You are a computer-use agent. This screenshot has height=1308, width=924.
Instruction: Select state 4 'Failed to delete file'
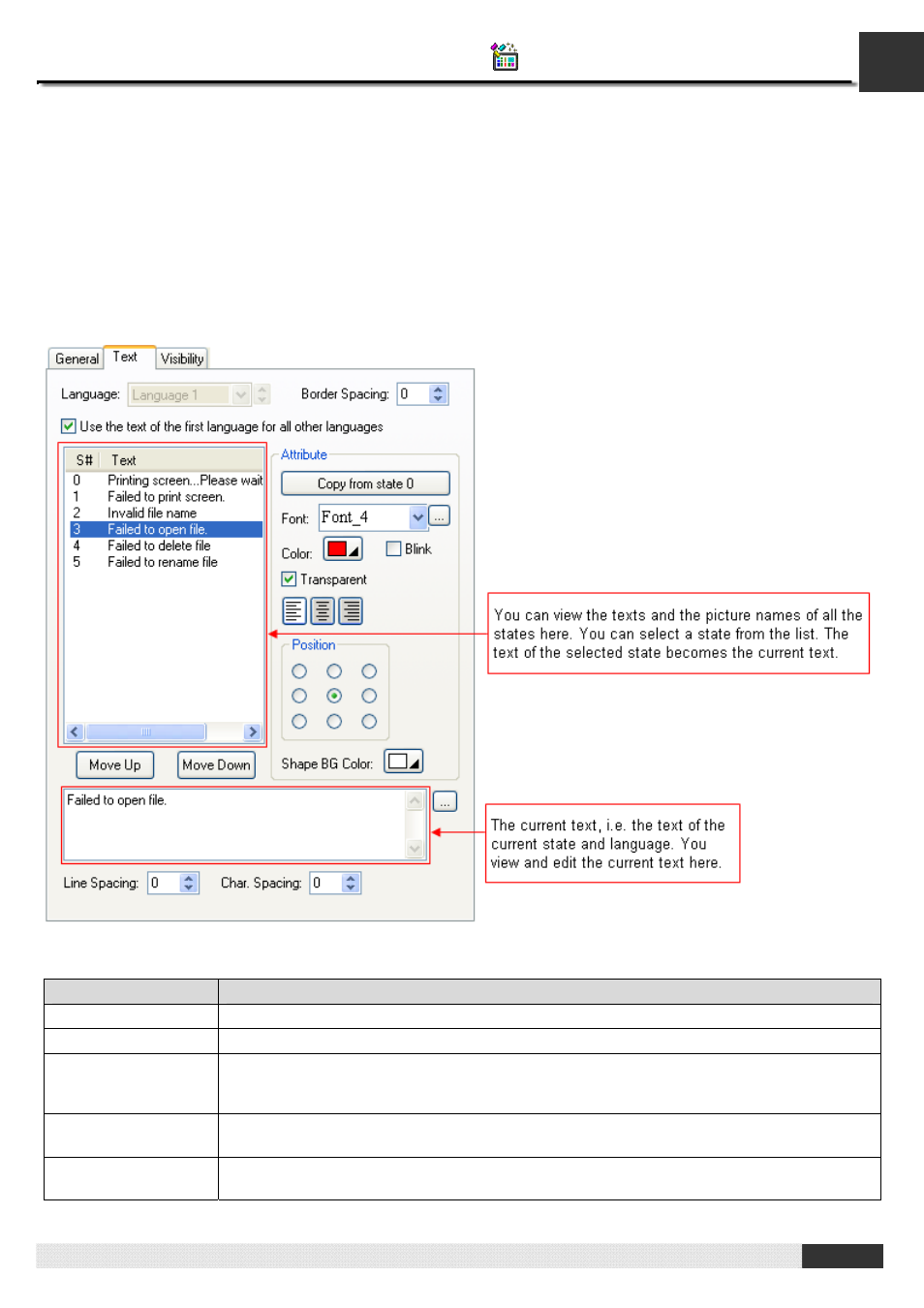pyautogui.click(x=167, y=546)
